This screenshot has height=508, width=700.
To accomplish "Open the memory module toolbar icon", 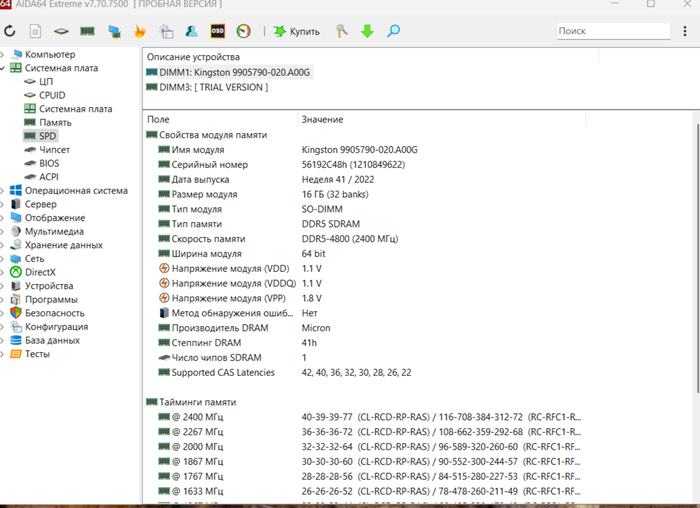I will pos(87,31).
